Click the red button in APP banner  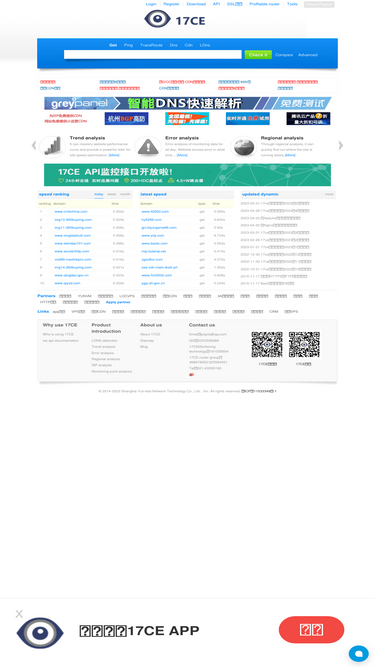click(311, 630)
